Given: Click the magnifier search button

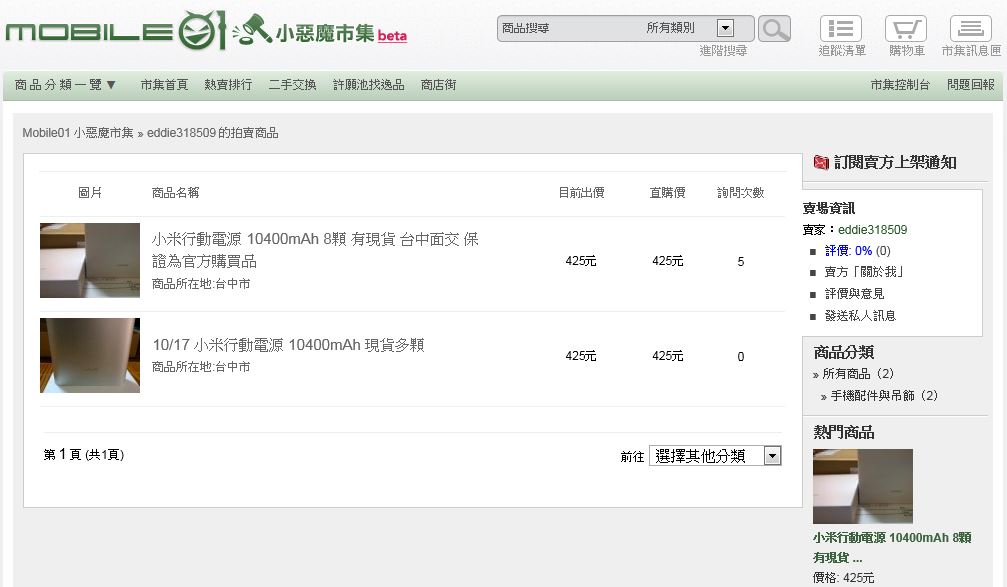Looking at the screenshot, I should point(774,29).
